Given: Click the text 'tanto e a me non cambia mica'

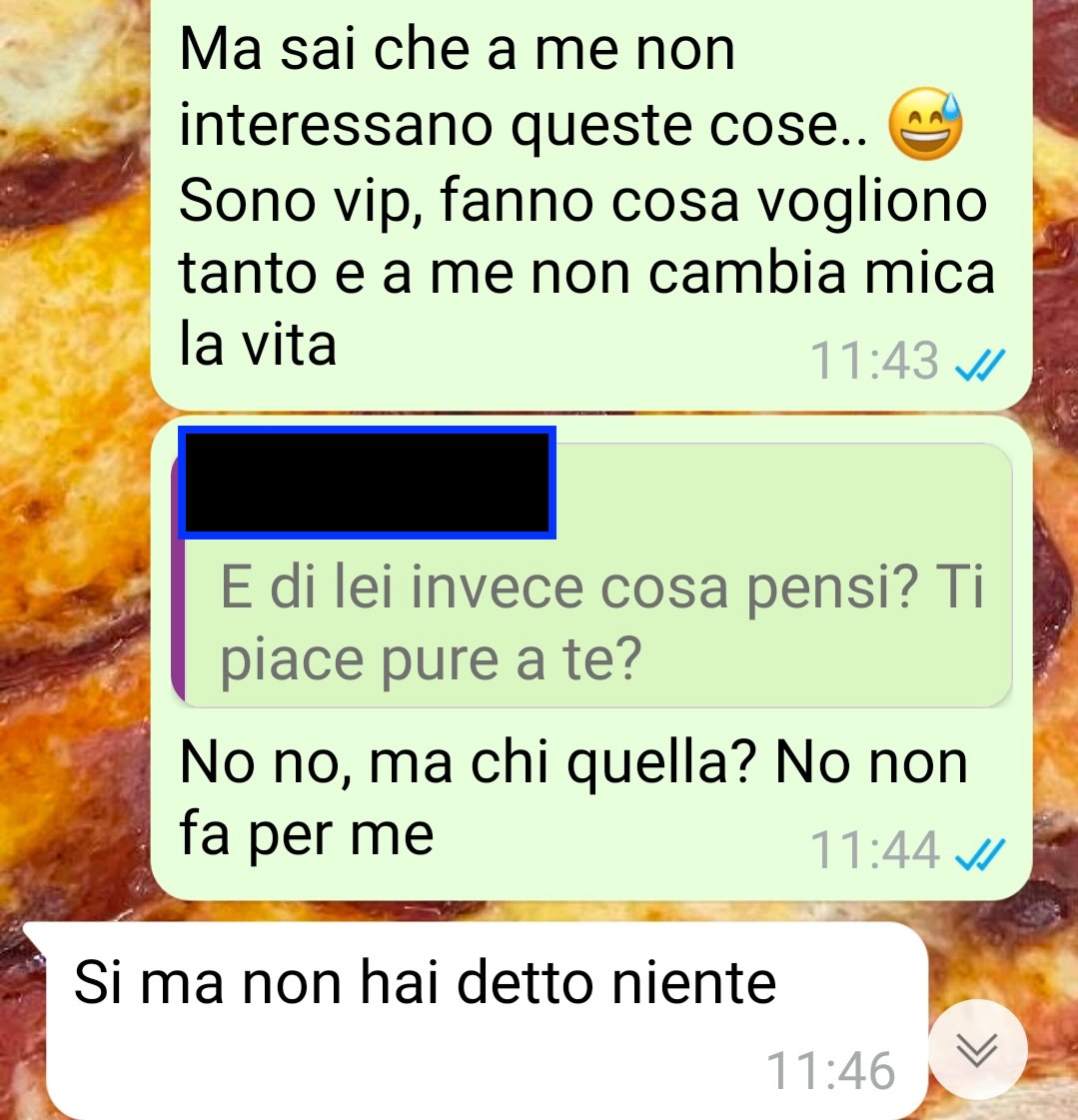Looking at the screenshot, I should [x=586, y=273].
